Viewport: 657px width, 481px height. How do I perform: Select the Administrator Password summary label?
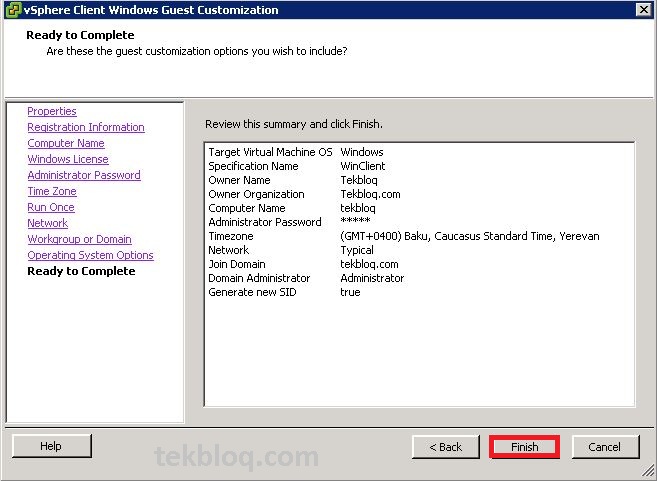[265, 222]
